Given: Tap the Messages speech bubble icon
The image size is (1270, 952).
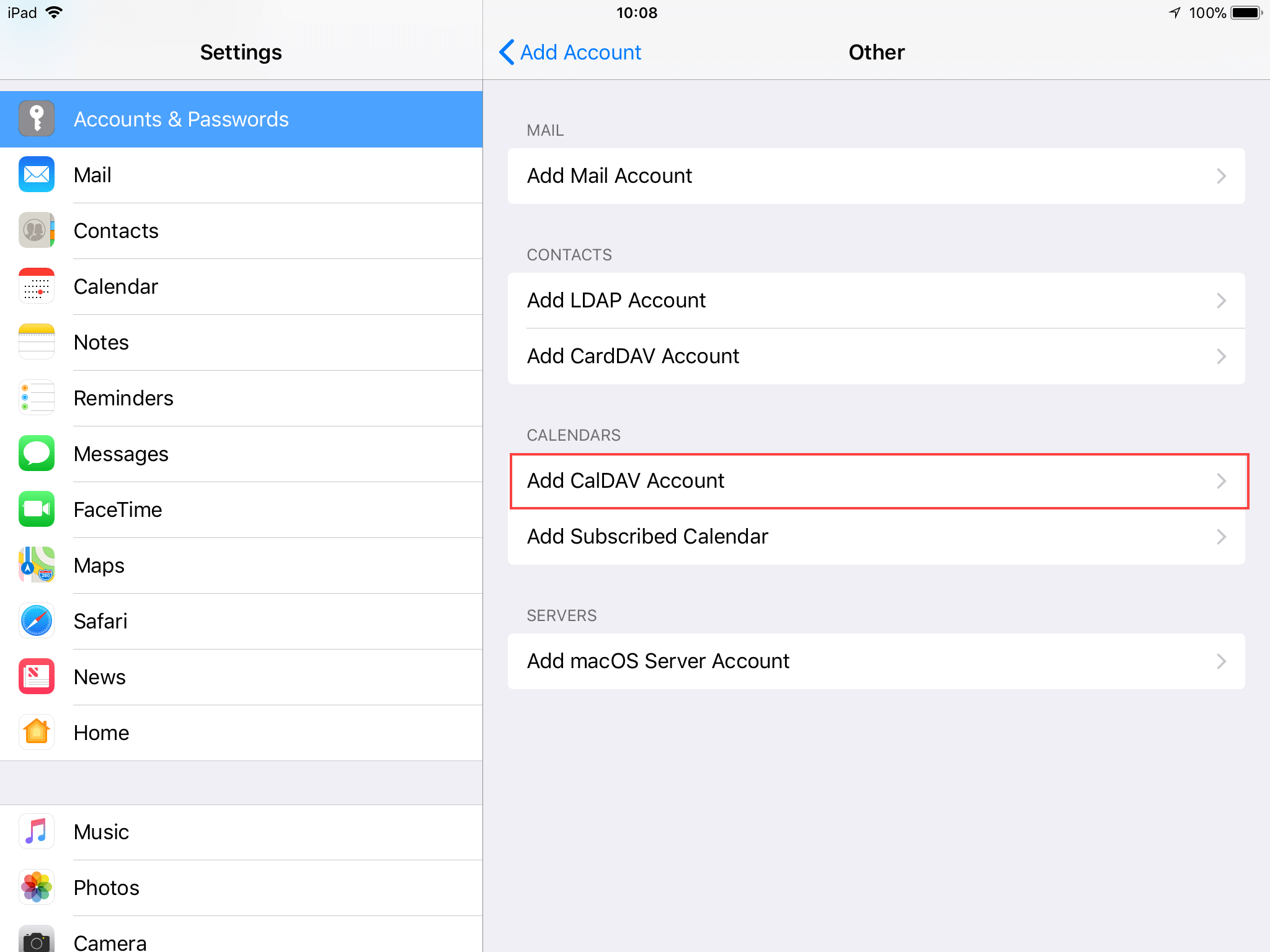Looking at the screenshot, I should click(x=37, y=454).
